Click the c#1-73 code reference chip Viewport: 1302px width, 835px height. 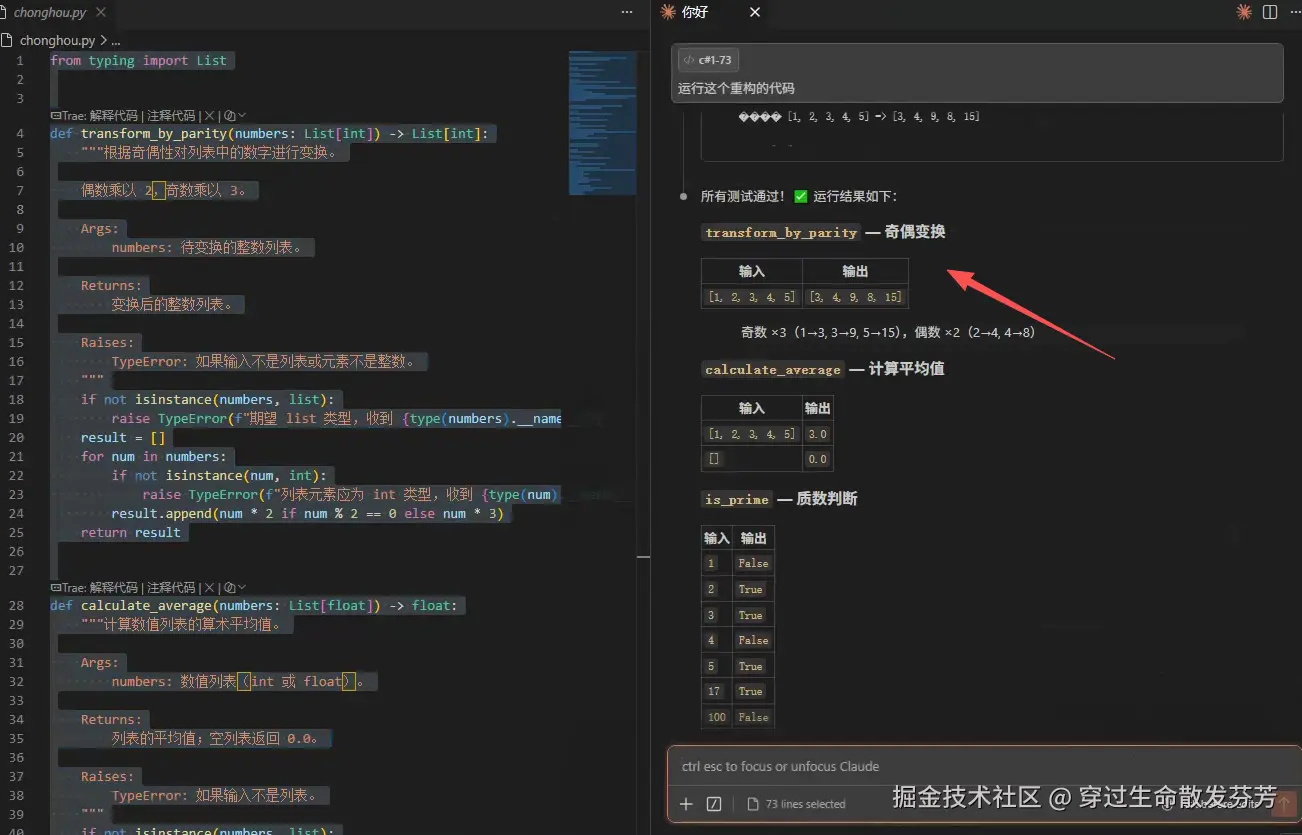coord(708,60)
